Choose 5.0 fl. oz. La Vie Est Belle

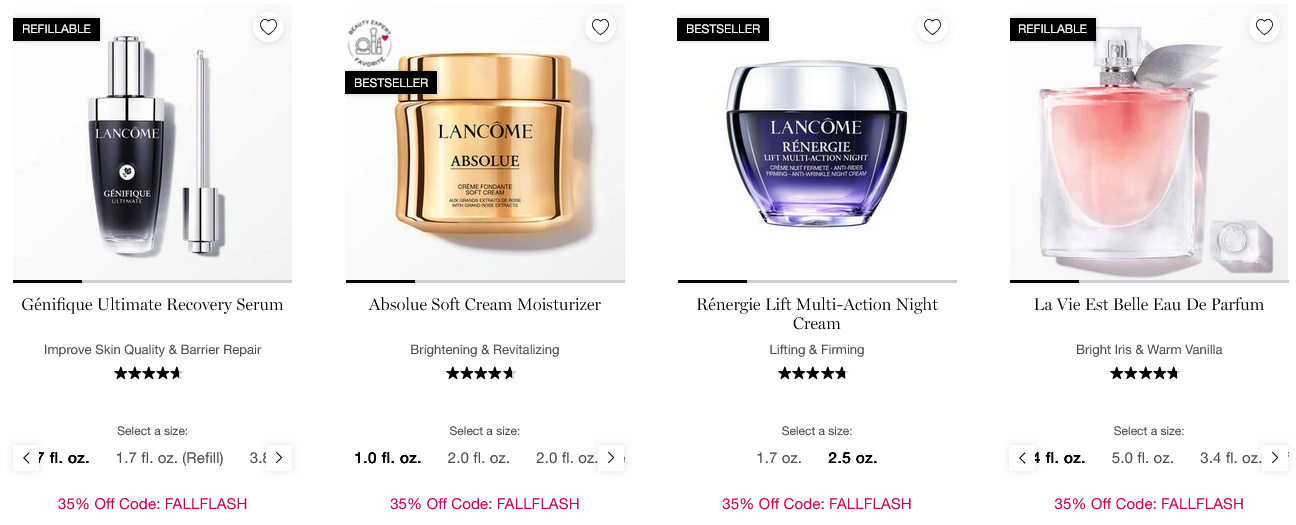[x=1143, y=458]
